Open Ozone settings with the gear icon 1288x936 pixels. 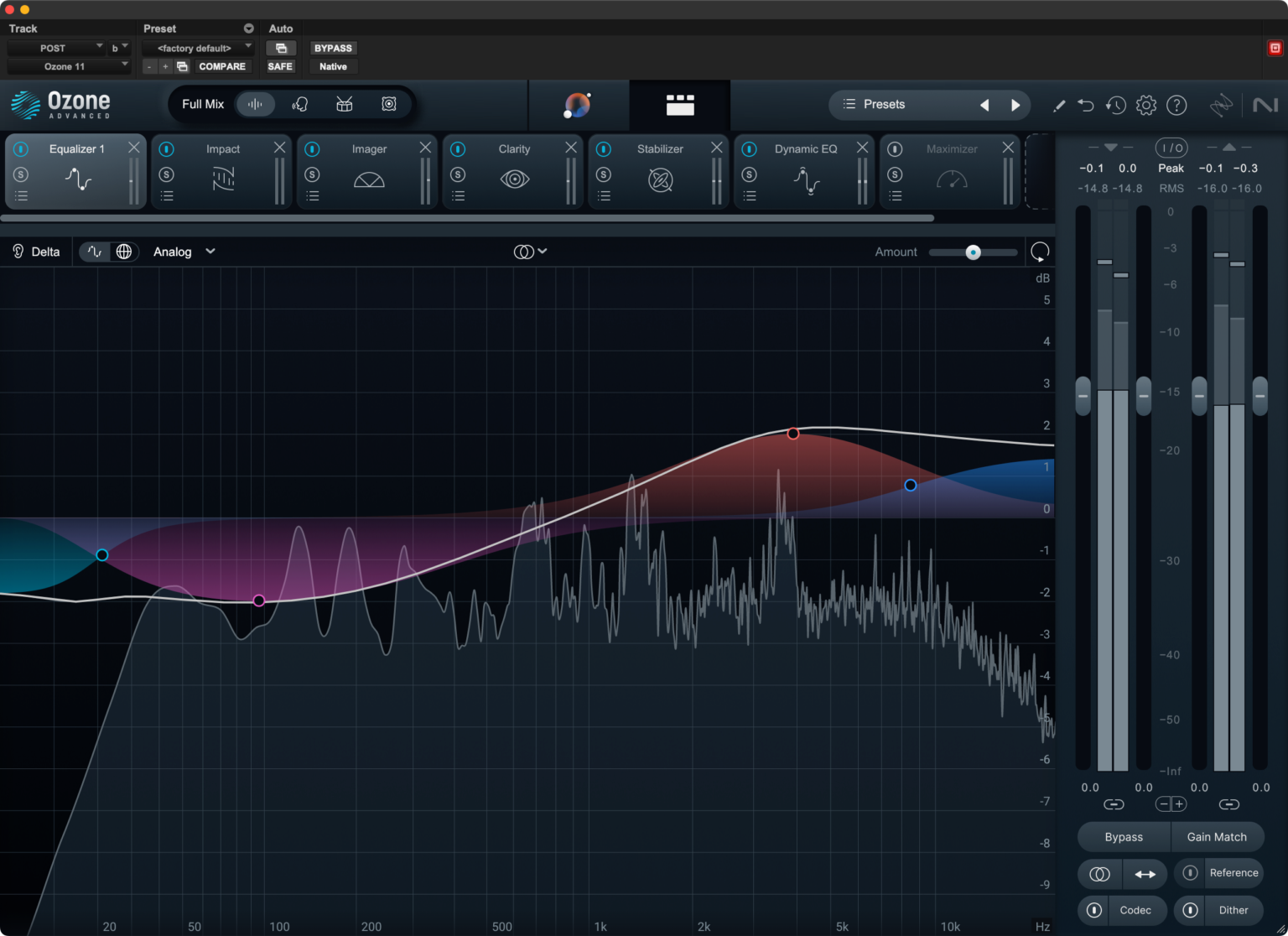1146,105
